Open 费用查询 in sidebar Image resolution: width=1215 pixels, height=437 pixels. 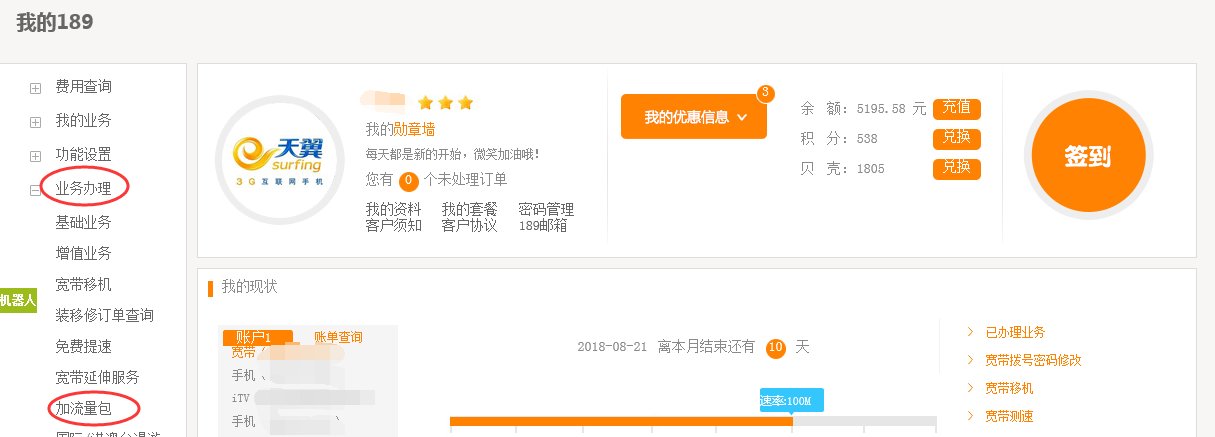tap(83, 88)
